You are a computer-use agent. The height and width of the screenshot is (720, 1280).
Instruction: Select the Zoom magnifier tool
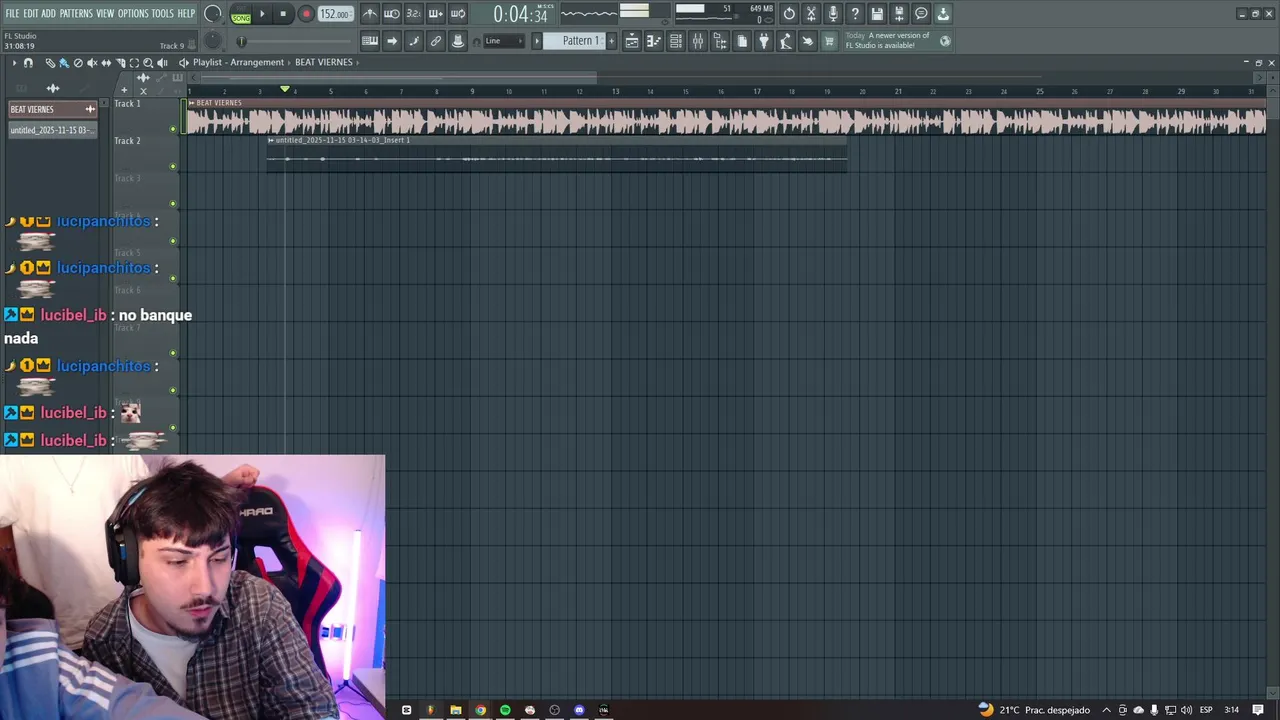click(x=148, y=62)
